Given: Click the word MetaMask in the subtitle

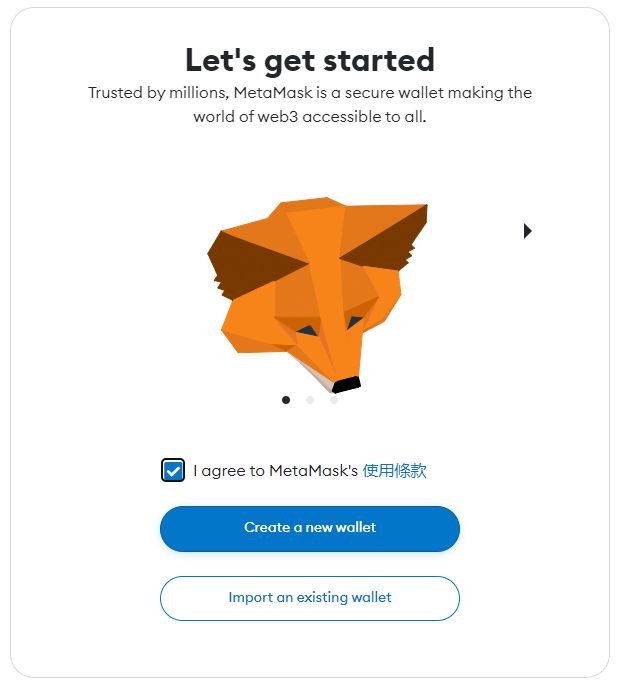Looking at the screenshot, I should tap(273, 93).
